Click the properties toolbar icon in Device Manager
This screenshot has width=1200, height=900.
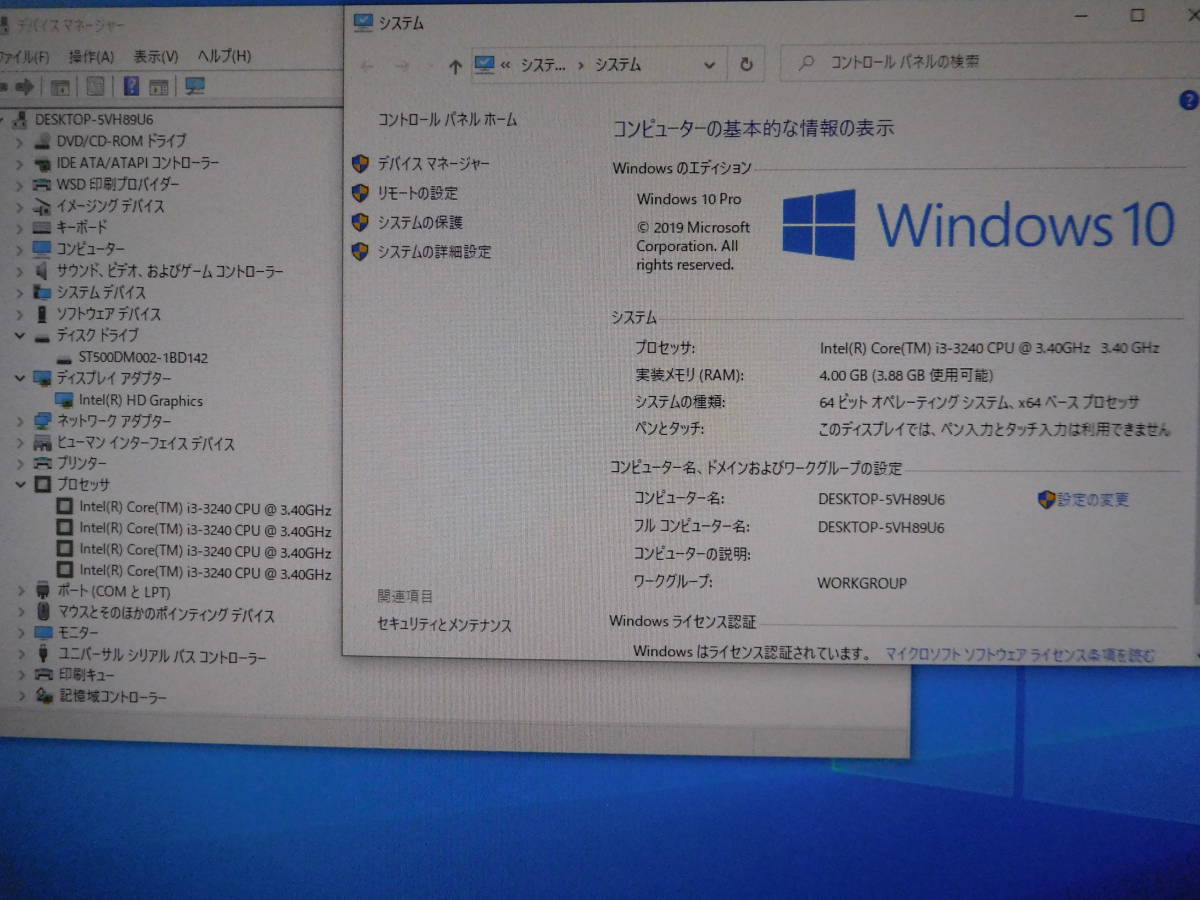click(95, 87)
